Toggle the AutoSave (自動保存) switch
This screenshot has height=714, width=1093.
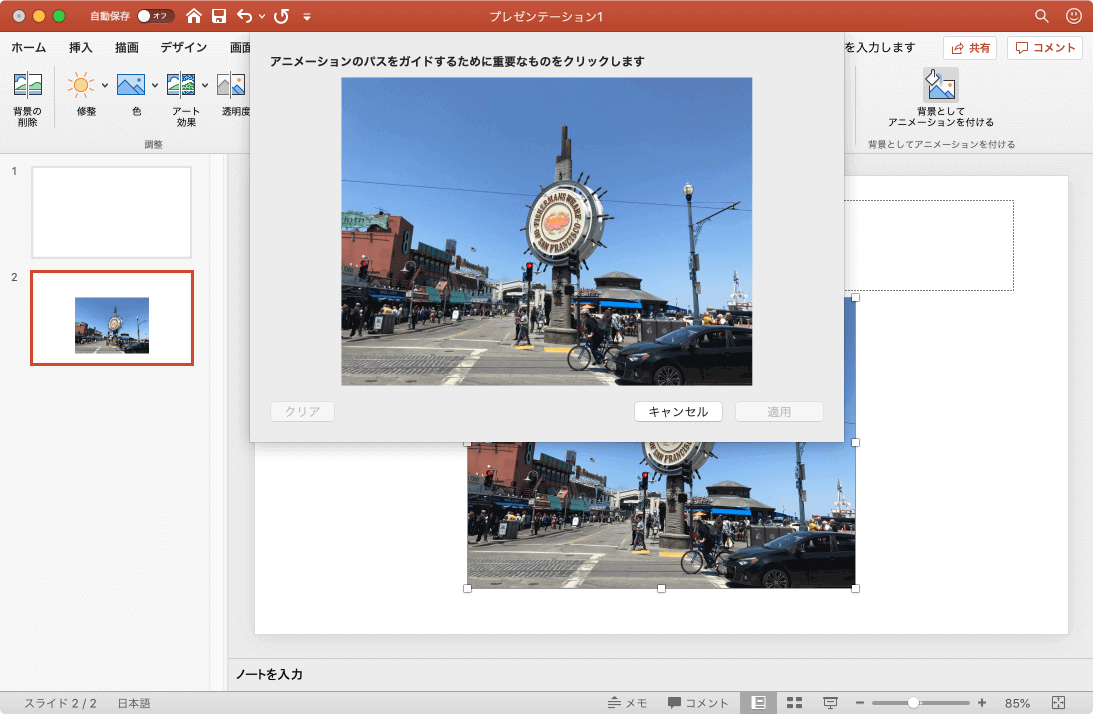(x=155, y=16)
